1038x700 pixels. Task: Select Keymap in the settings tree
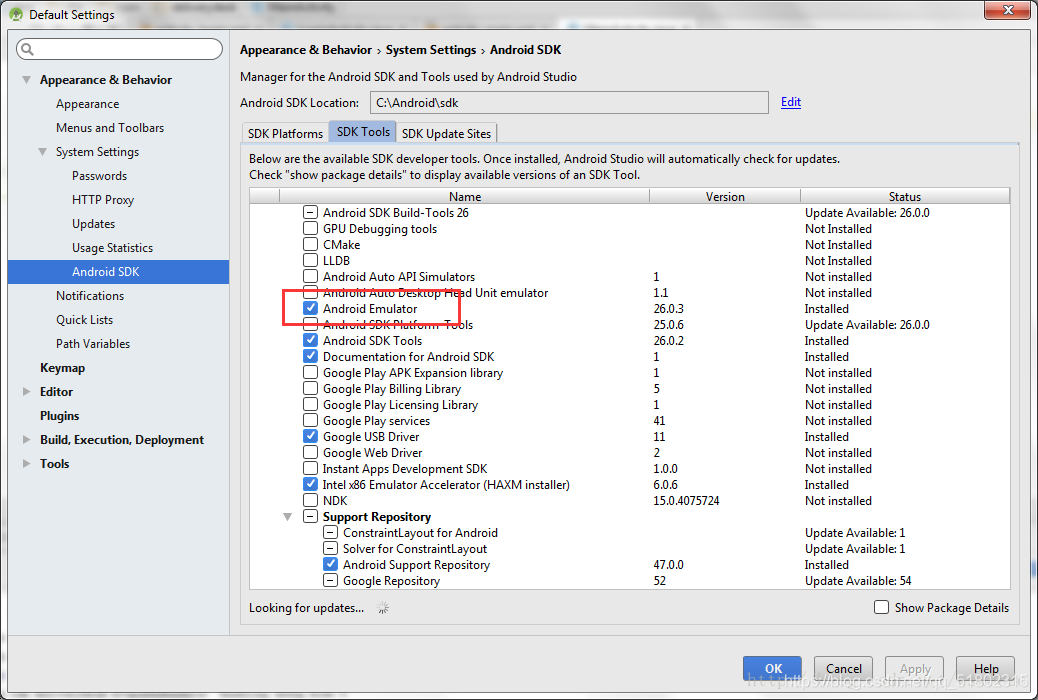pos(62,368)
